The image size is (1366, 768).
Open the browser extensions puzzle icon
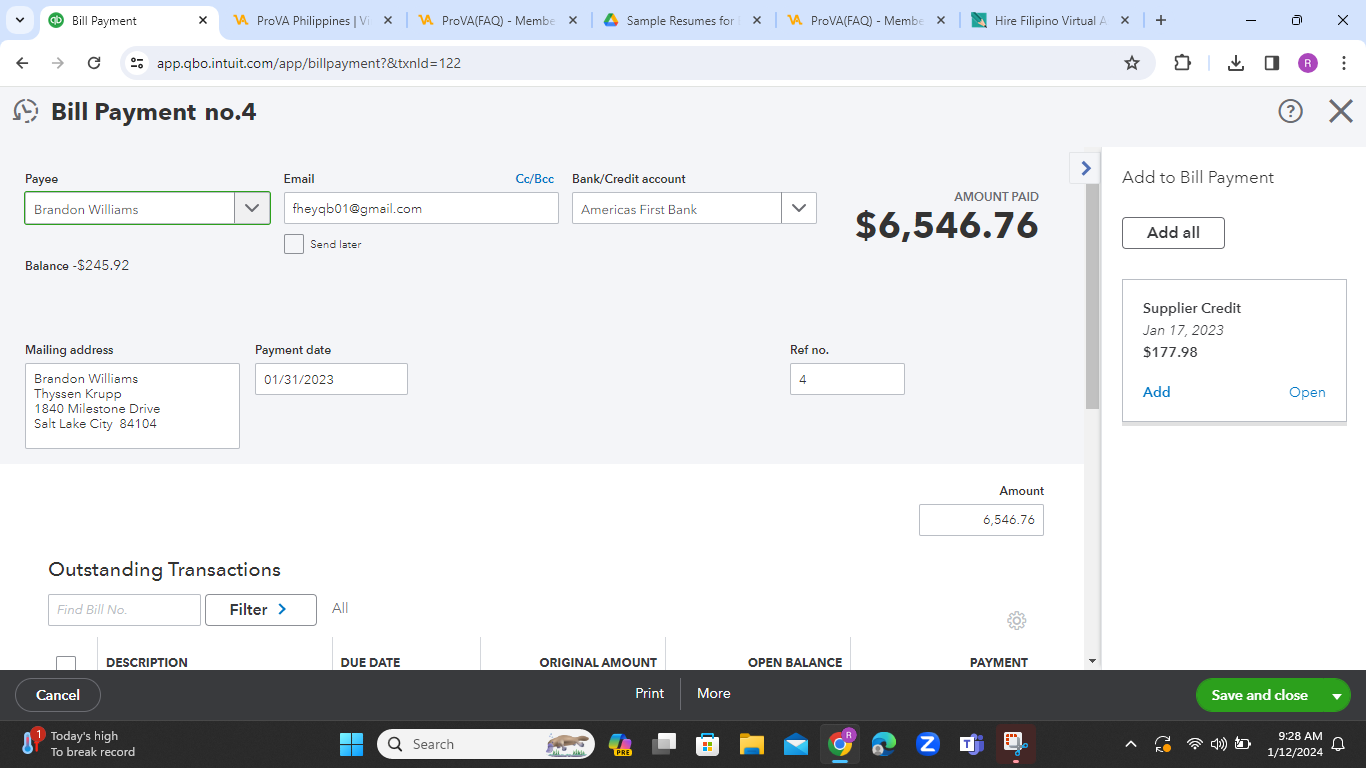point(1182,63)
